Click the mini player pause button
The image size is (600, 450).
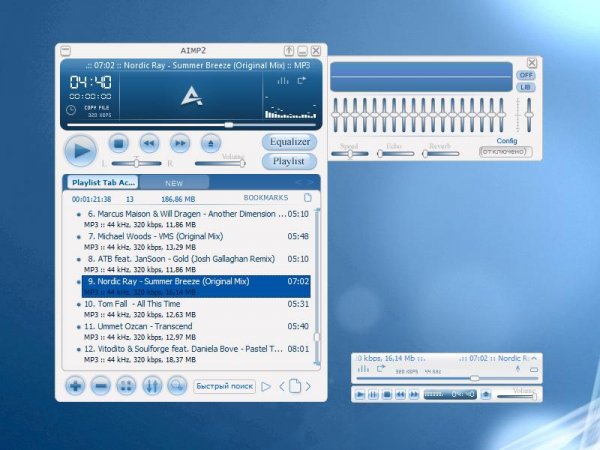tap(373, 395)
